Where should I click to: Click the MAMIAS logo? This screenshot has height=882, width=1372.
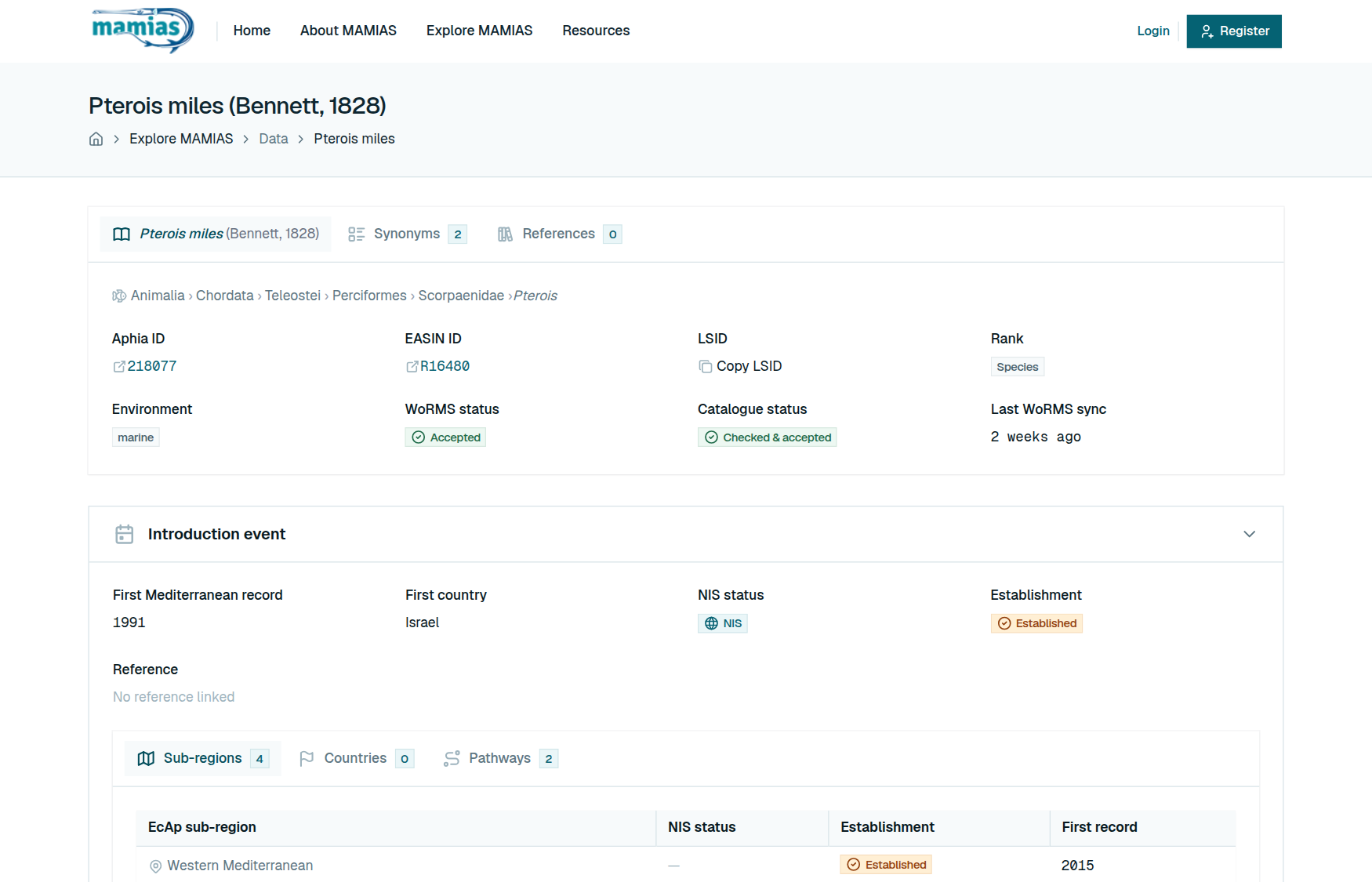coord(143,31)
